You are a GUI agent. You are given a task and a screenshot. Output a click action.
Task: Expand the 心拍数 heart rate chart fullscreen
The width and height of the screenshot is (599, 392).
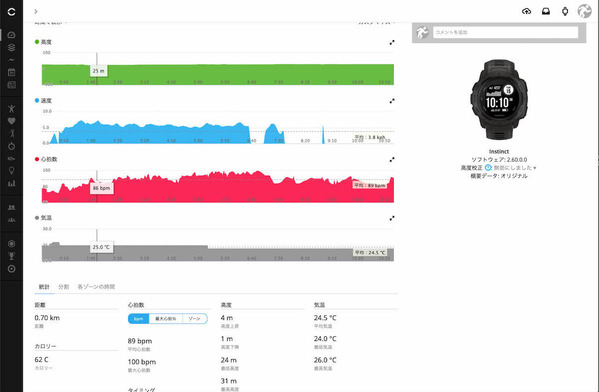(392, 160)
